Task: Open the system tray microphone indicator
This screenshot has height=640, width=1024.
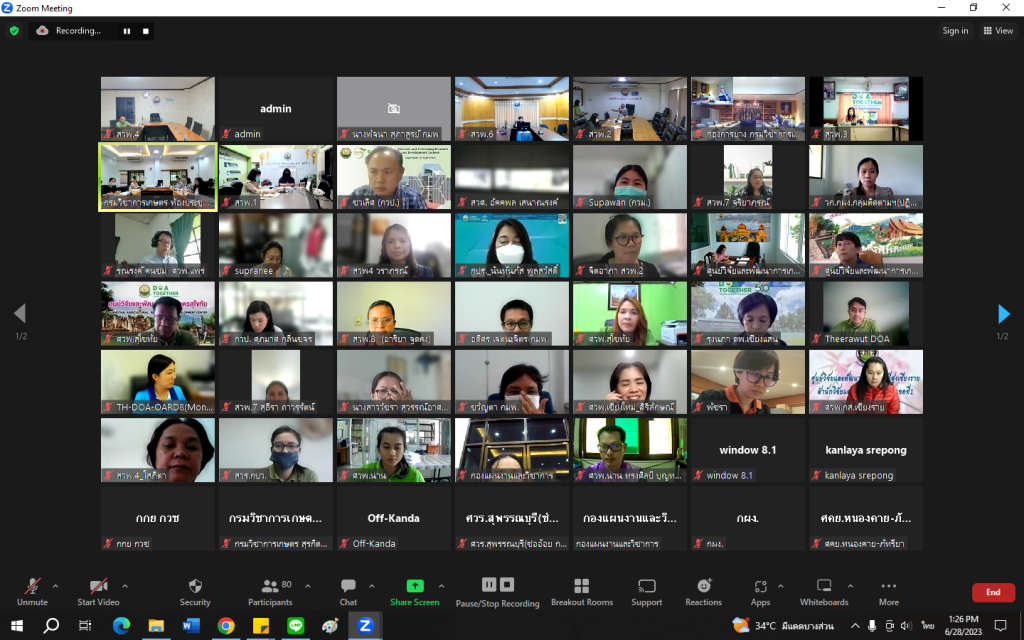Action: [872, 626]
